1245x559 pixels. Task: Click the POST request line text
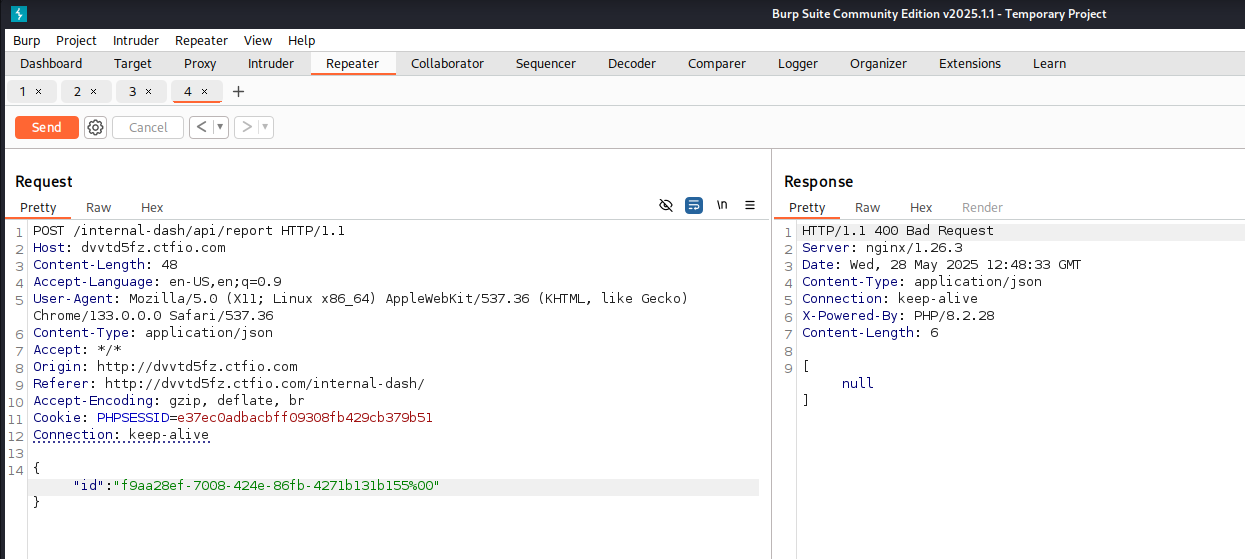coord(189,230)
